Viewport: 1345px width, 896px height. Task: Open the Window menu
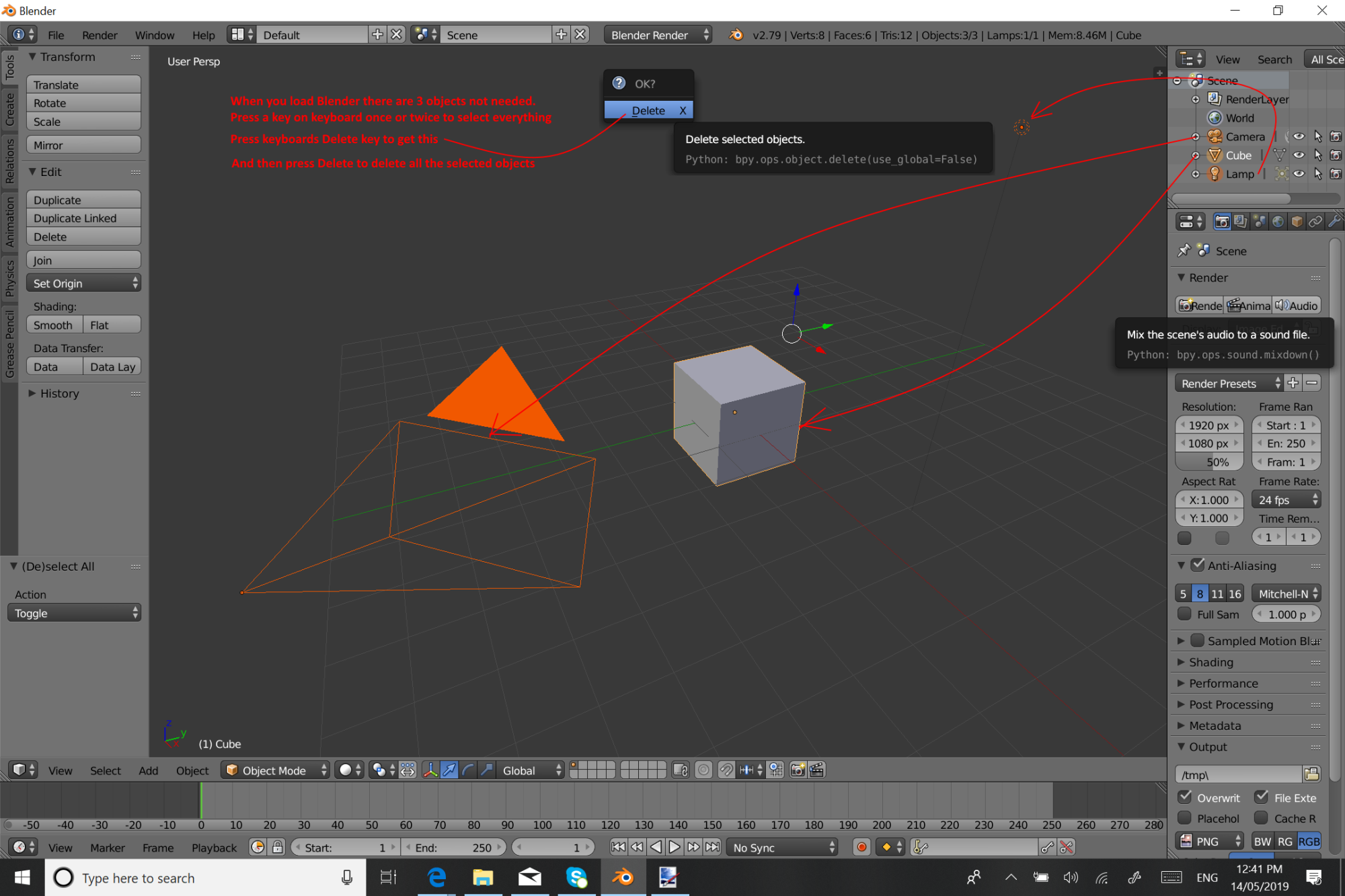pos(154,35)
